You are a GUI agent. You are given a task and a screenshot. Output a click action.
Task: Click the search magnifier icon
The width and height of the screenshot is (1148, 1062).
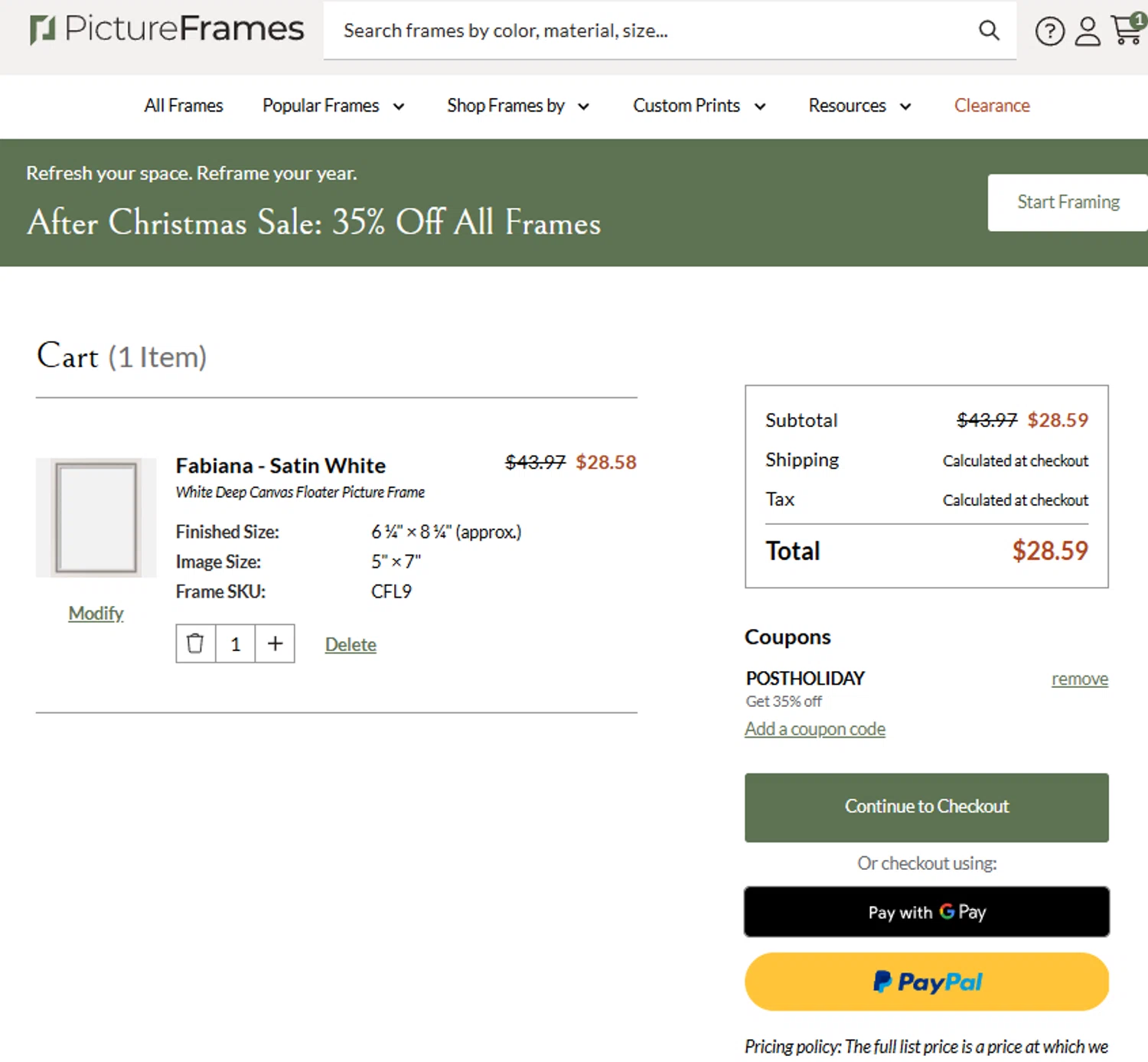(989, 31)
